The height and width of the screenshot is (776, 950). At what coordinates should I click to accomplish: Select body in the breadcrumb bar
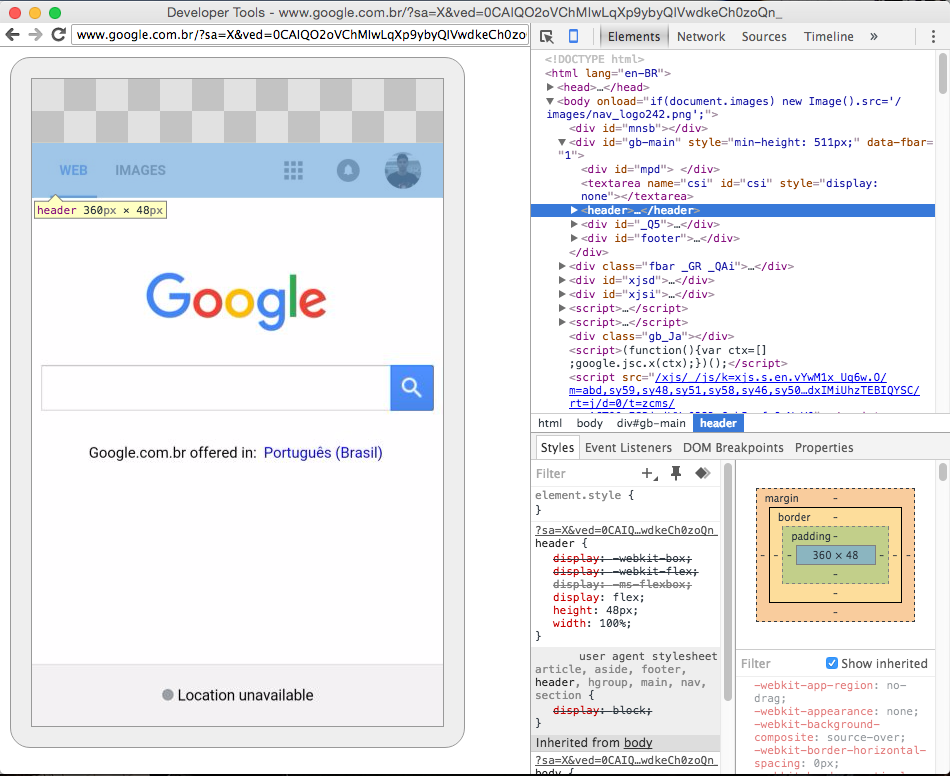pyautogui.click(x=590, y=423)
